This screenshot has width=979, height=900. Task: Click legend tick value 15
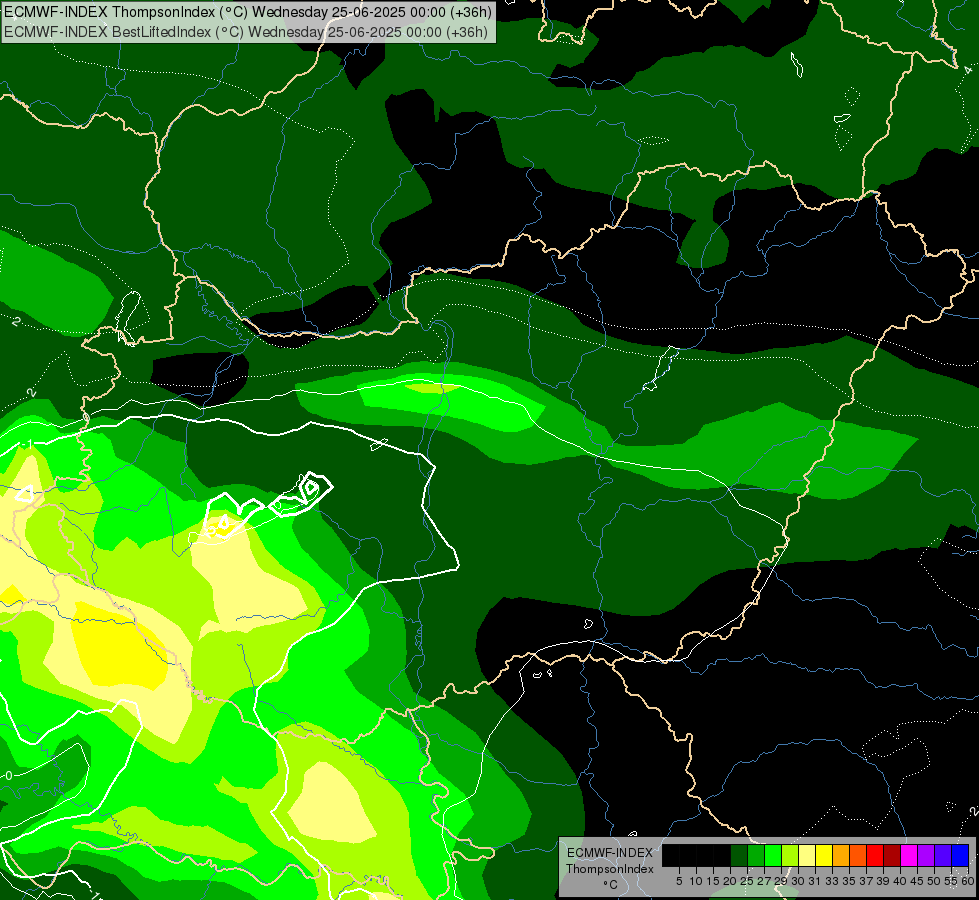tap(712, 881)
